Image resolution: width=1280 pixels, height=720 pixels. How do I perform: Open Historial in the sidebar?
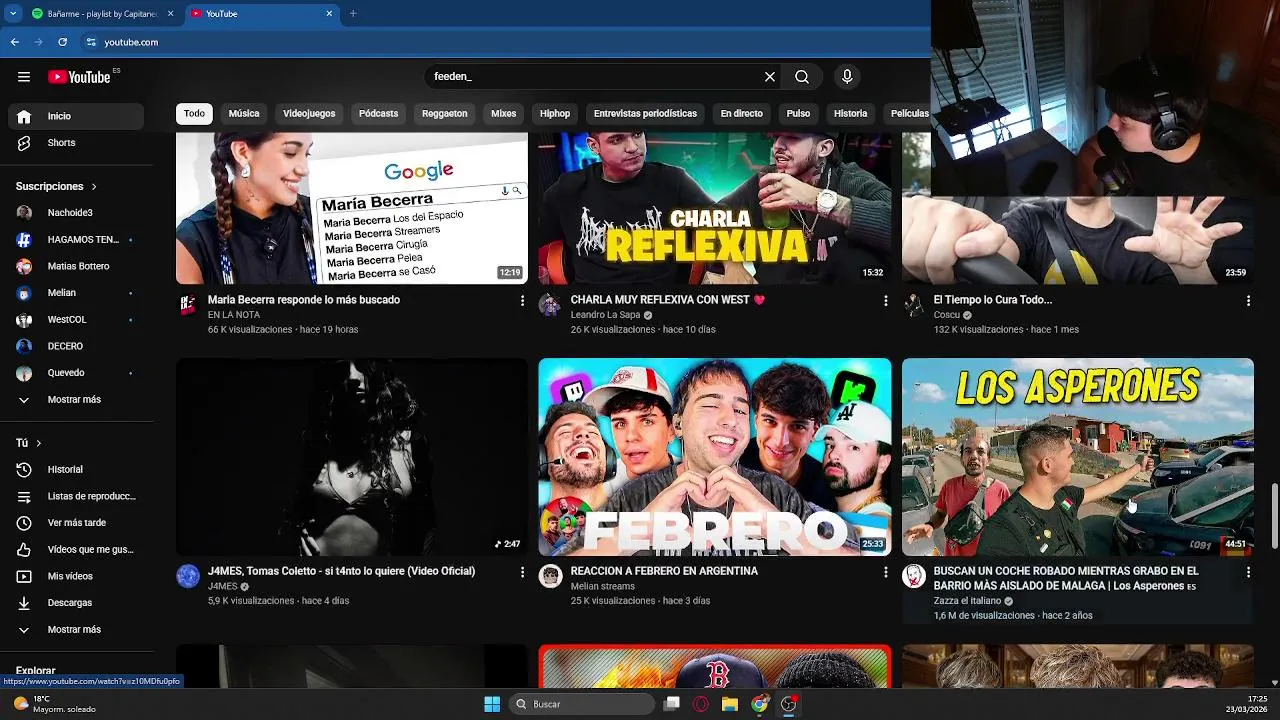click(77, 470)
